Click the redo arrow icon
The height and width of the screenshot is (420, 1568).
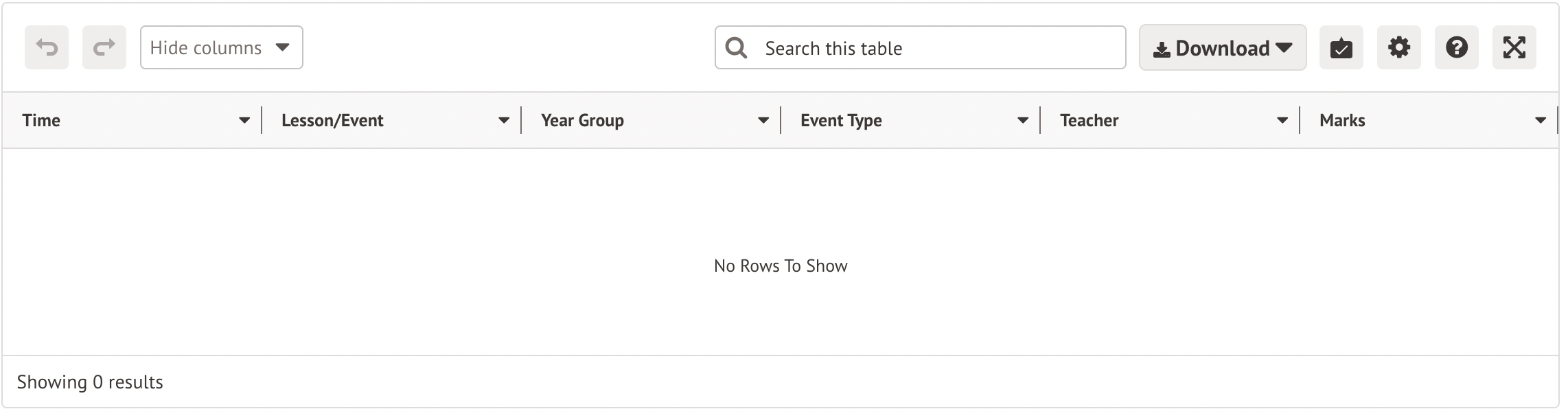104,48
